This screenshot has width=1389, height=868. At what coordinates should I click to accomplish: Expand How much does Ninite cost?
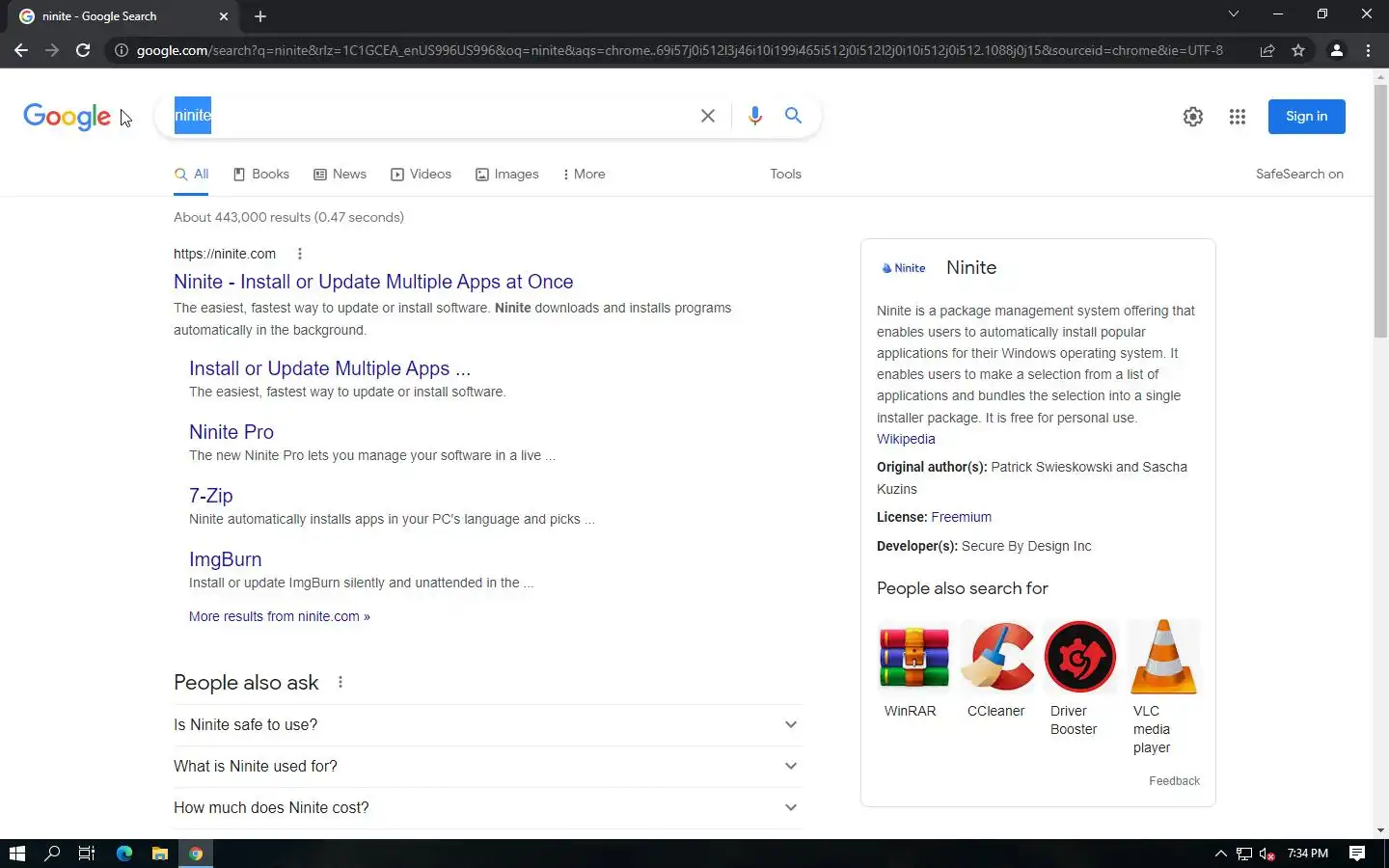pyautogui.click(x=487, y=808)
